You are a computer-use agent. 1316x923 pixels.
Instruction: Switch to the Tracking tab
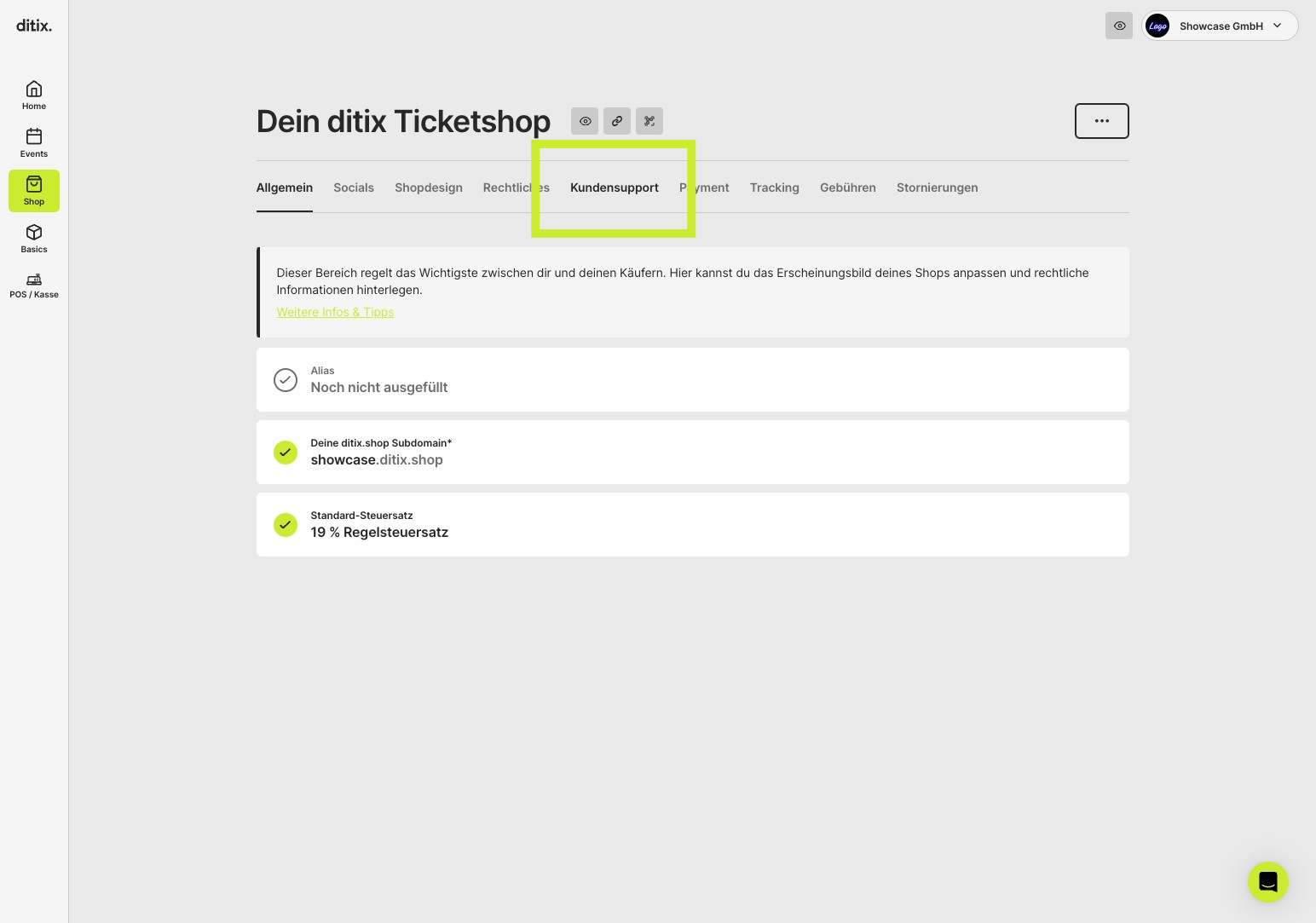[x=775, y=187]
